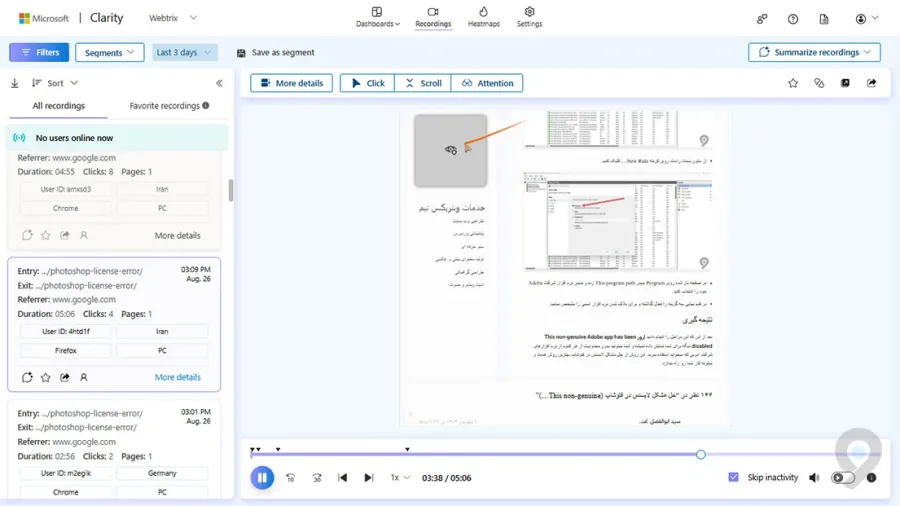Viewport: 900px width, 506px height.
Task: Star the current recording in player toolbar
Action: click(x=793, y=83)
